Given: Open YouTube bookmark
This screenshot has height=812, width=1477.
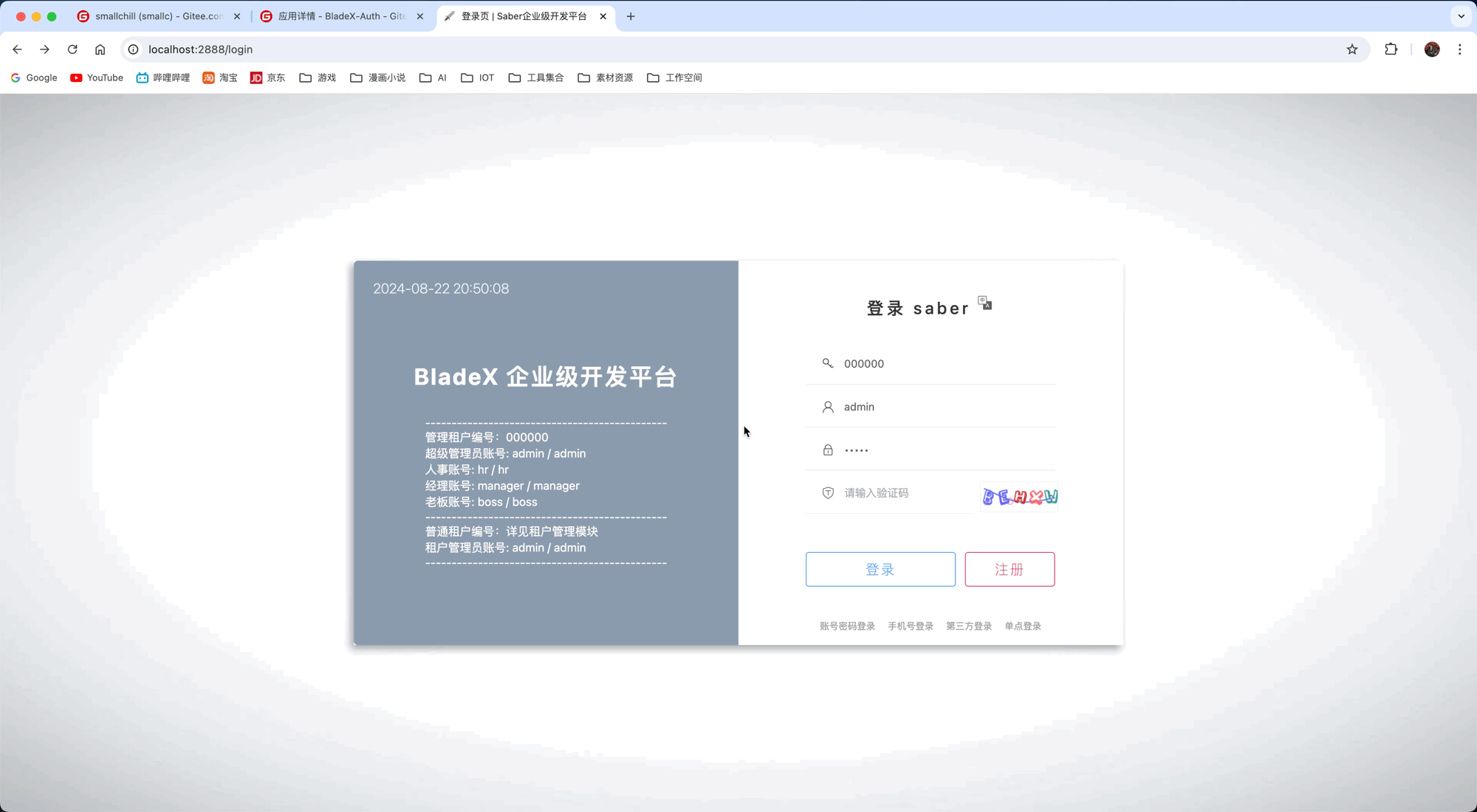Looking at the screenshot, I should [97, 78].
